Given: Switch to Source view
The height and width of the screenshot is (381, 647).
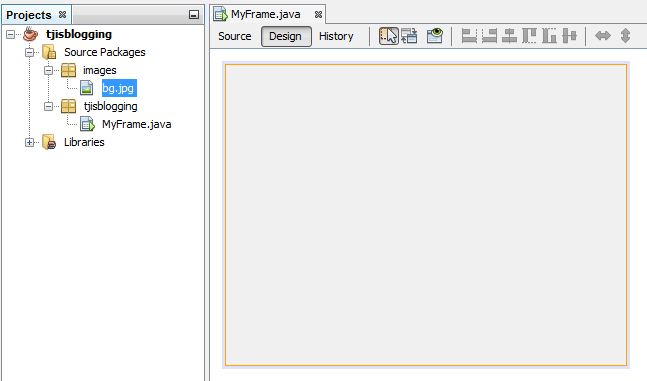Looking at the screenshot, I should pos(235,36).
